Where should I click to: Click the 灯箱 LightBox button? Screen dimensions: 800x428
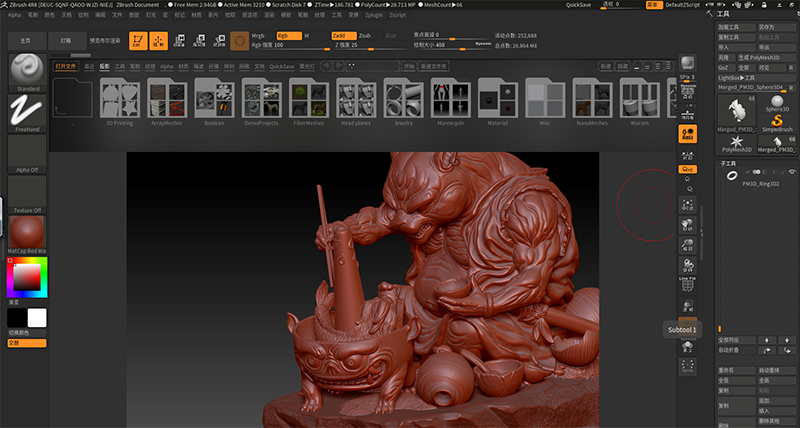coord(66,40)
